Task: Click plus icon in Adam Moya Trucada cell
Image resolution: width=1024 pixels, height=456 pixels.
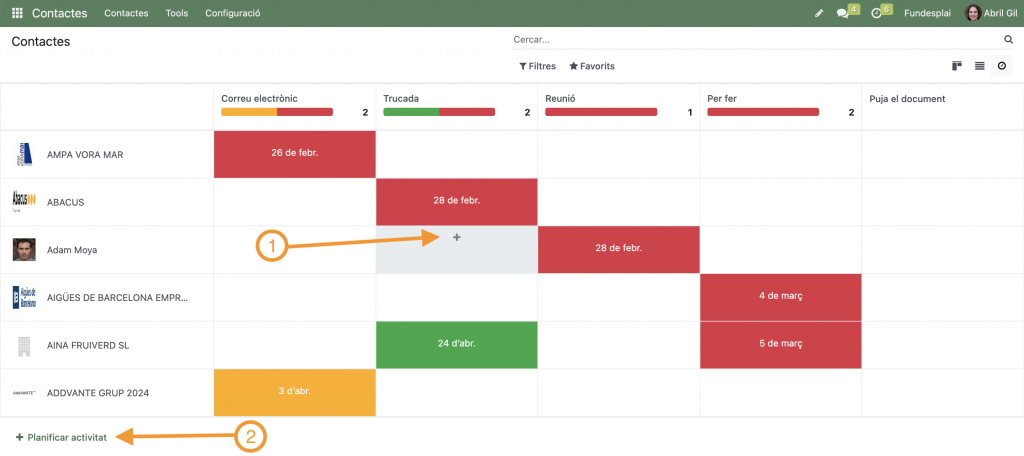Action: point(457,237)
